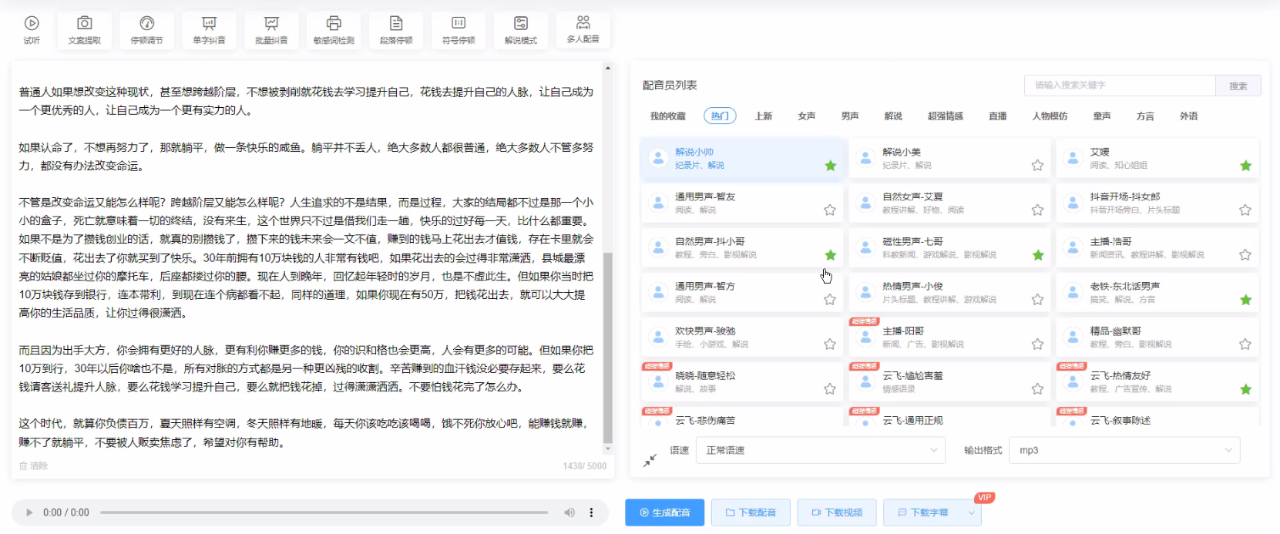Viewport: 1280px width, 534px height.
Task: Focus the voice search keyword input field
Action: [1118, 86]
